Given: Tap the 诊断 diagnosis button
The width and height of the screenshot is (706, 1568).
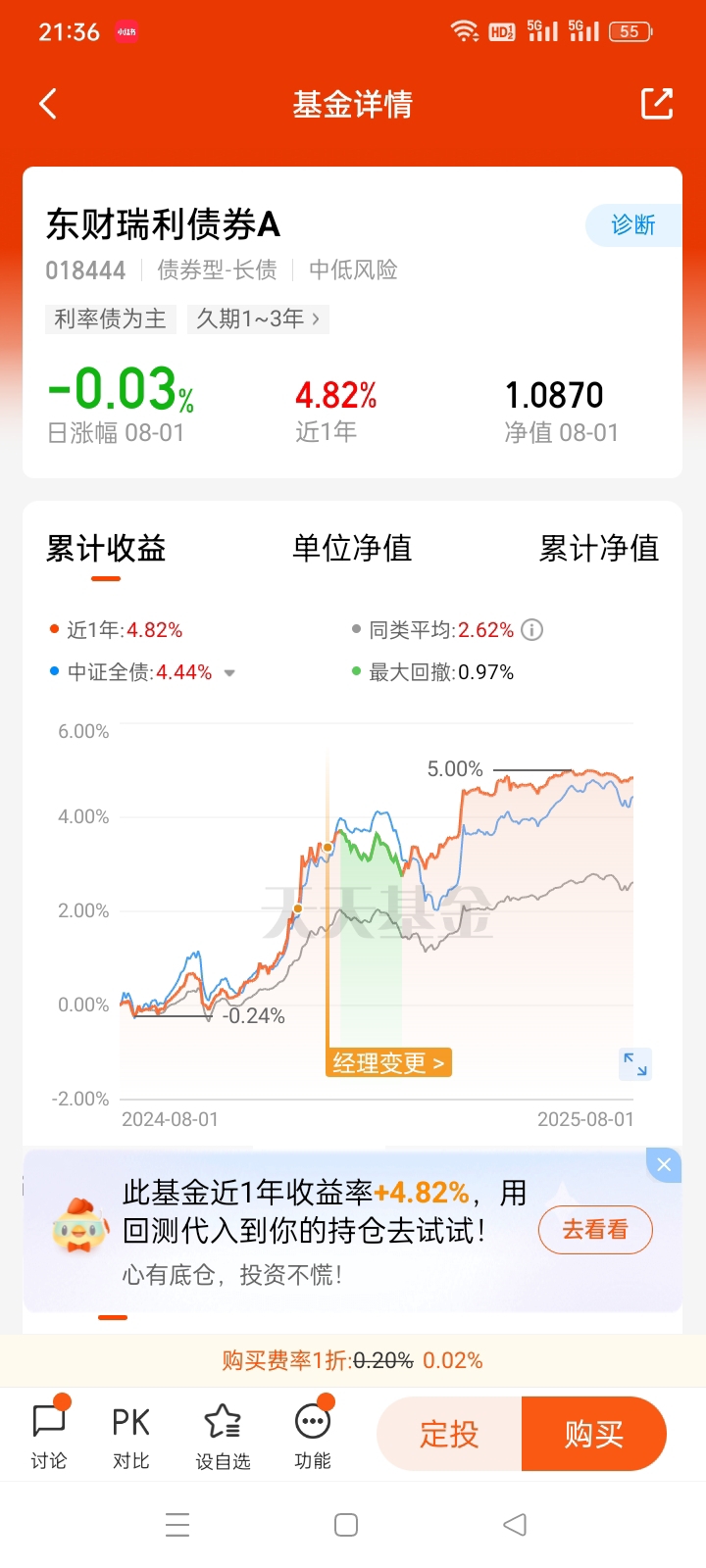Looking at the screenshot, I should coord(633,225).
